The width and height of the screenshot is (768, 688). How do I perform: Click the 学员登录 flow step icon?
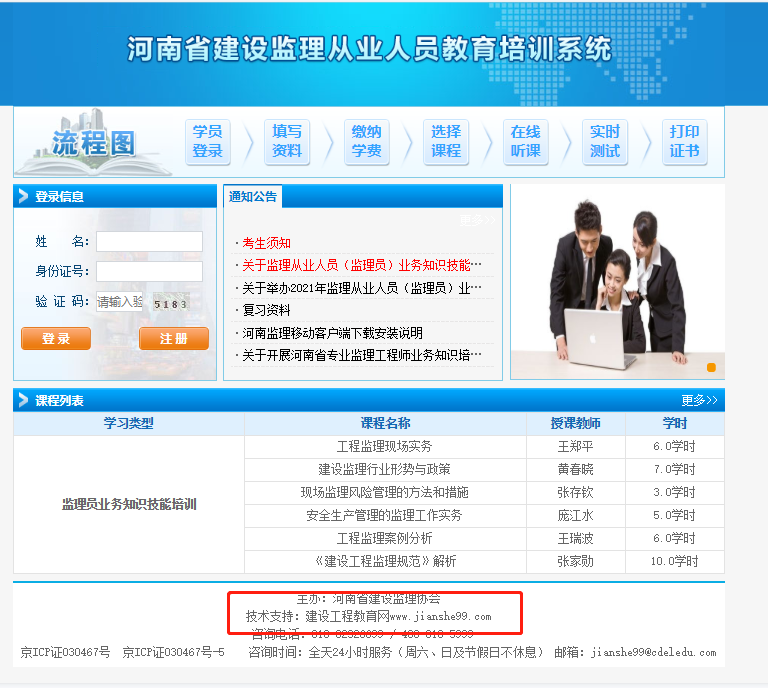tap(207, 142)
